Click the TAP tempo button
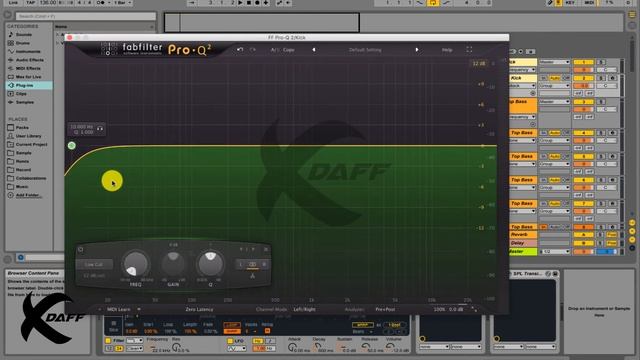The height and width of the screenshot is (360, 640). [x=31, y=2]
